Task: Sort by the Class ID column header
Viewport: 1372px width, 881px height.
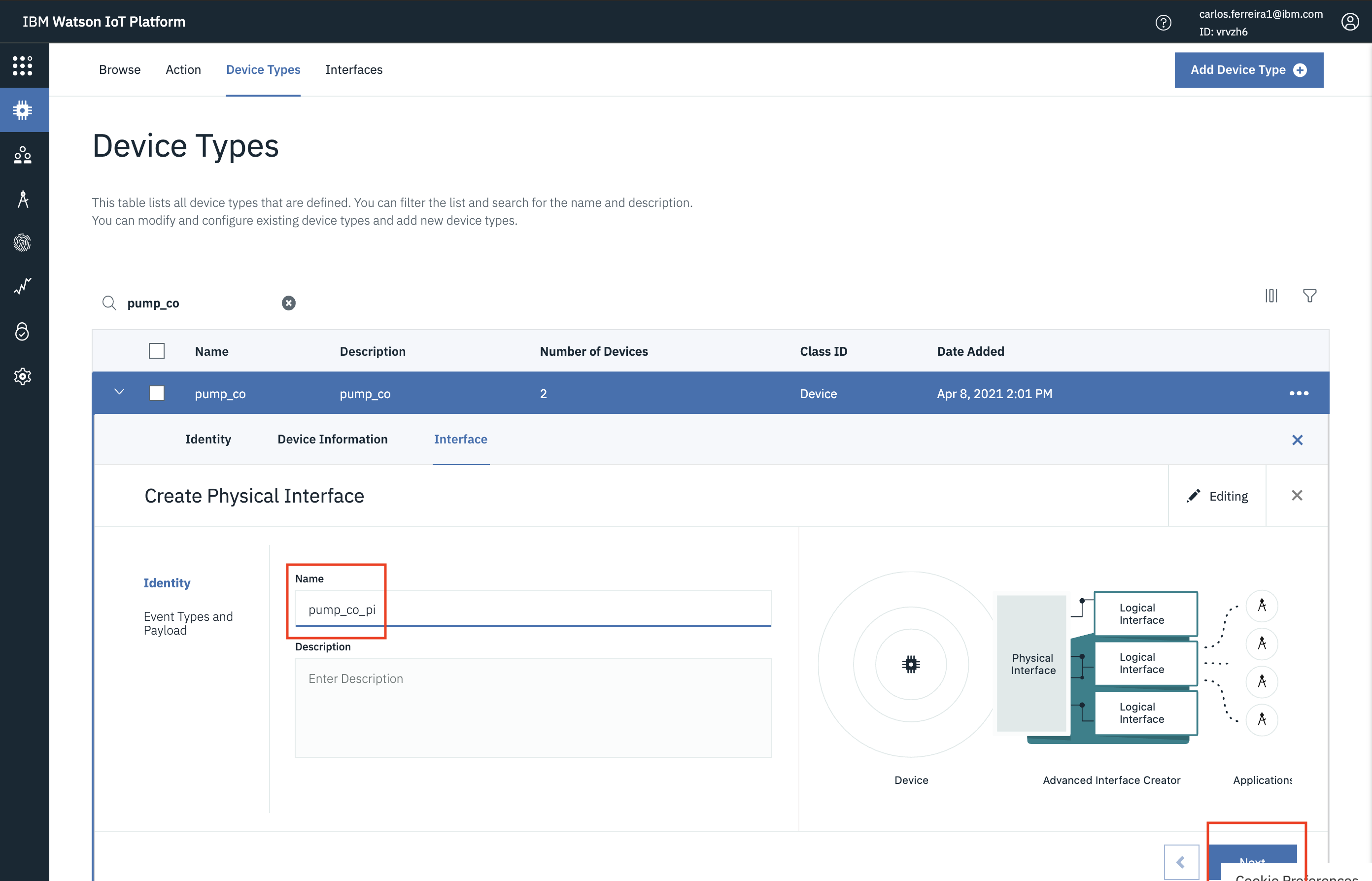Action: coord(823,351)
